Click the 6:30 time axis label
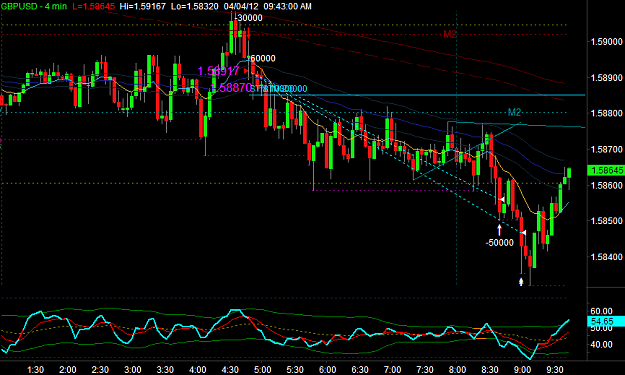The width and height of the screenshot is (625, 375). point(360,370)
